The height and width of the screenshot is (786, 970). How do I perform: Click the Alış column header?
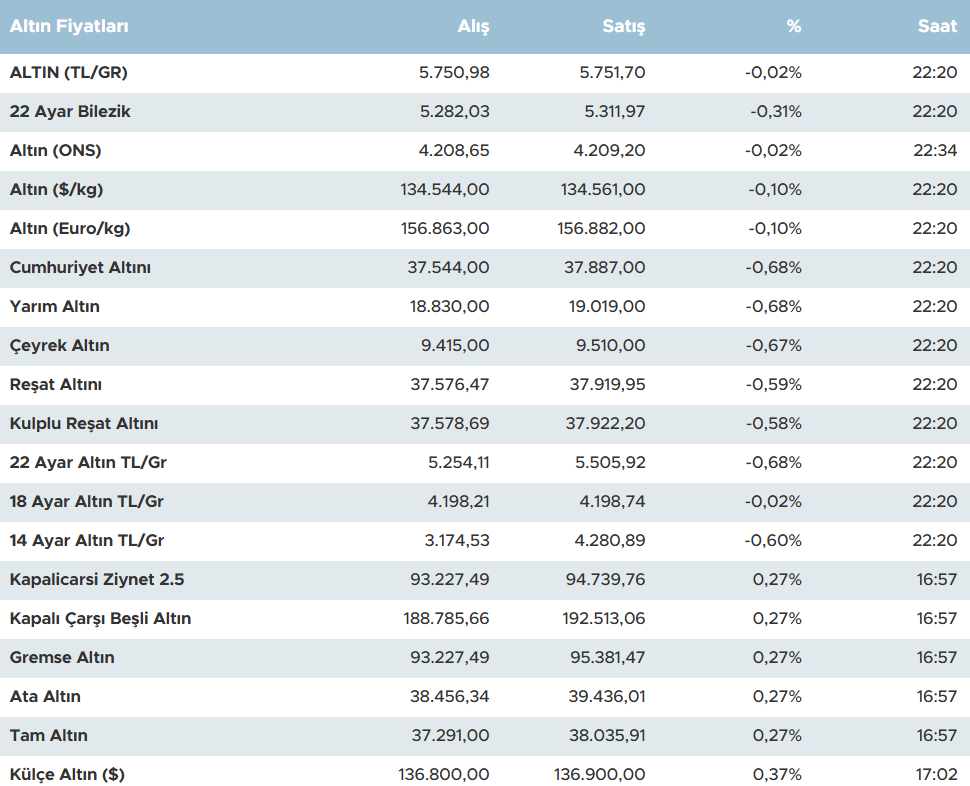473,27
